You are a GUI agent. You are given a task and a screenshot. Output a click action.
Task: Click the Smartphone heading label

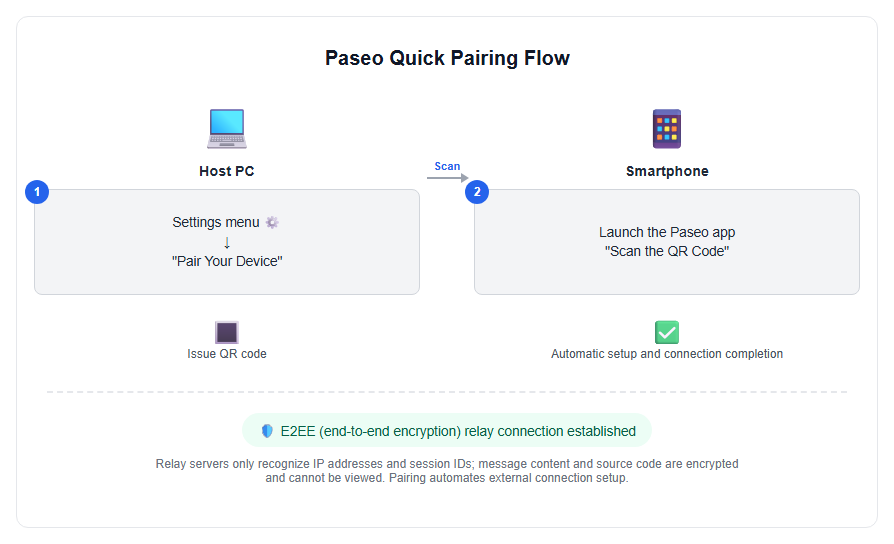pyautogui.click(x=667, y=171)
